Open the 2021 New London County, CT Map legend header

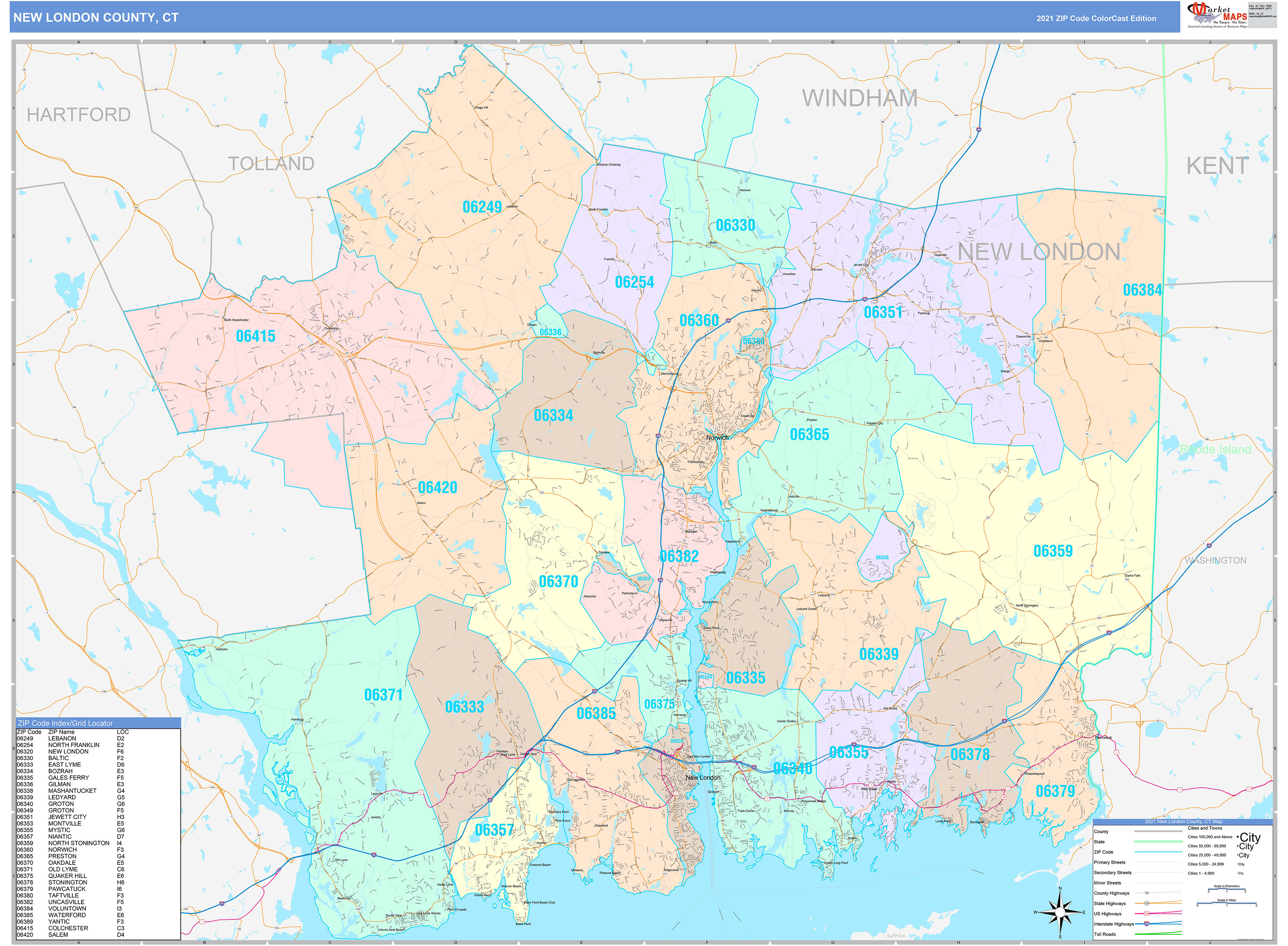click(x=1183, y=822)
